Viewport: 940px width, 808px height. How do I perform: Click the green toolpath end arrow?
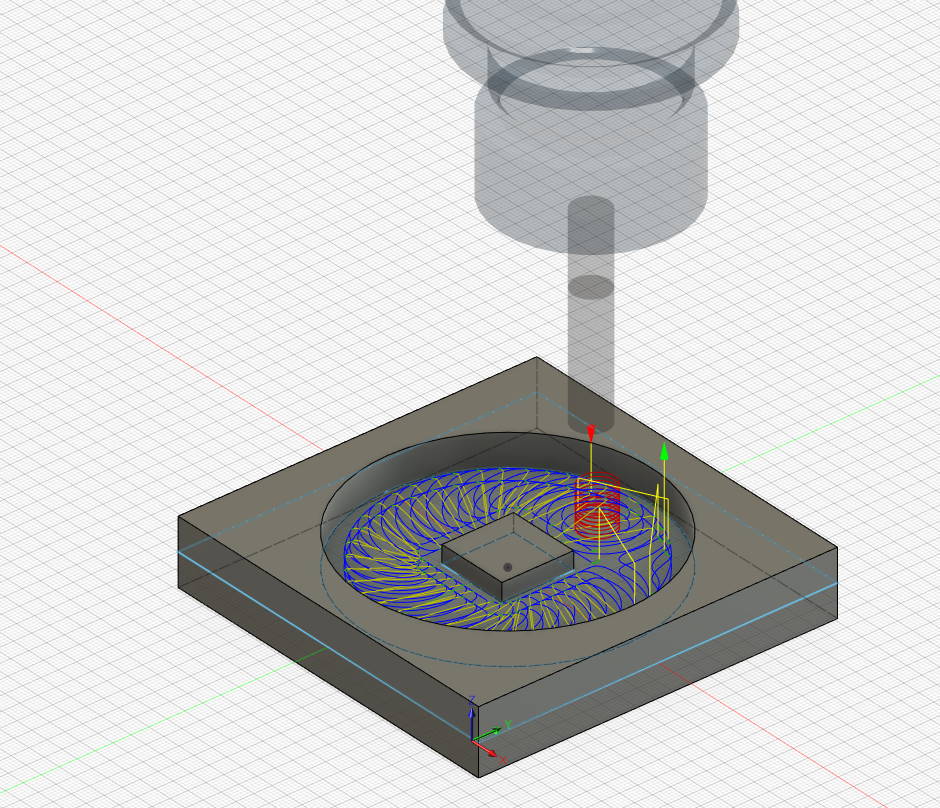pyautogui.click(x=664, y=452)
